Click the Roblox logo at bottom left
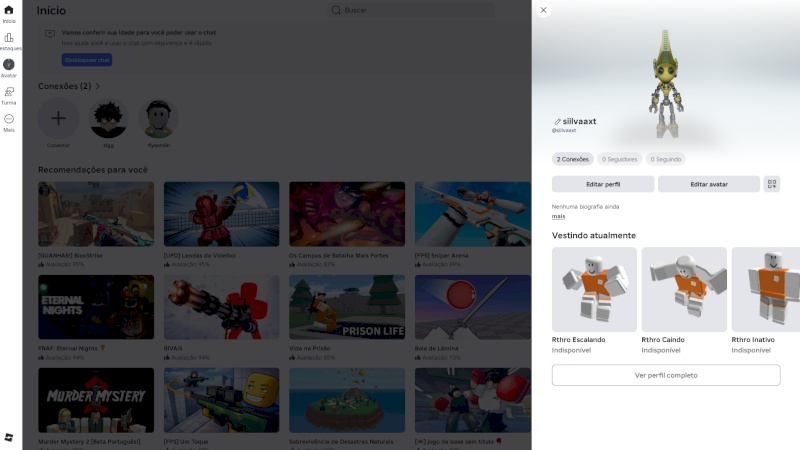This screenshot has height=450, width=800. pos(9,437)
